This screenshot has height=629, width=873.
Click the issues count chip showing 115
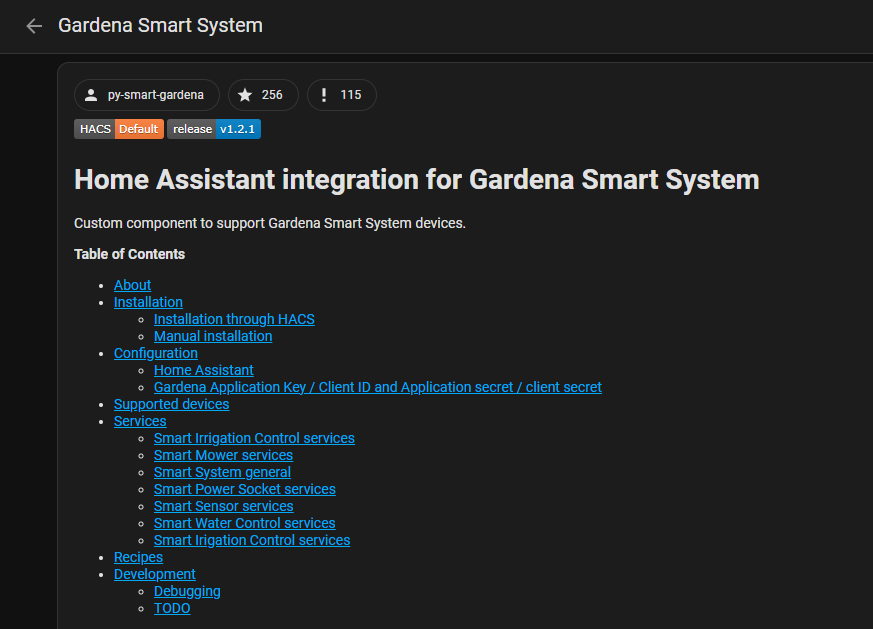tap(341, 95)
